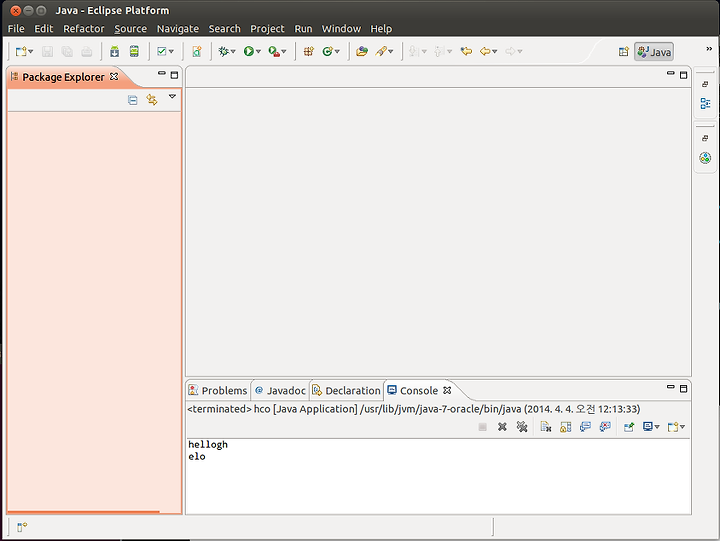The width and height of the screenshot is (720, 541).
Task: Open the Navigate menu
Action: click(178, 29)
